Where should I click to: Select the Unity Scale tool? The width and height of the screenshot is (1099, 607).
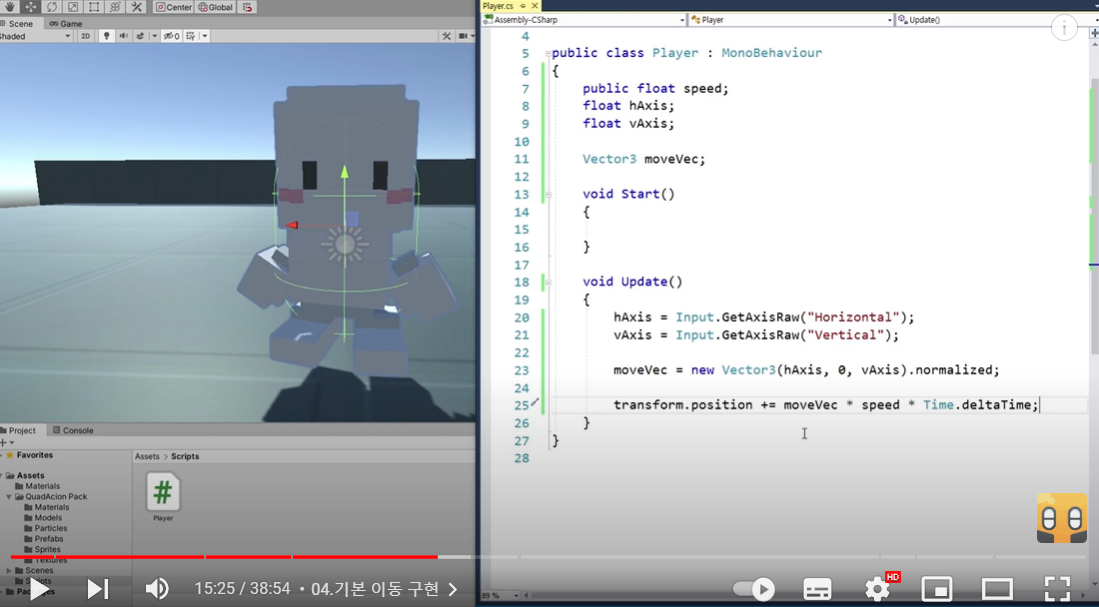73,7
